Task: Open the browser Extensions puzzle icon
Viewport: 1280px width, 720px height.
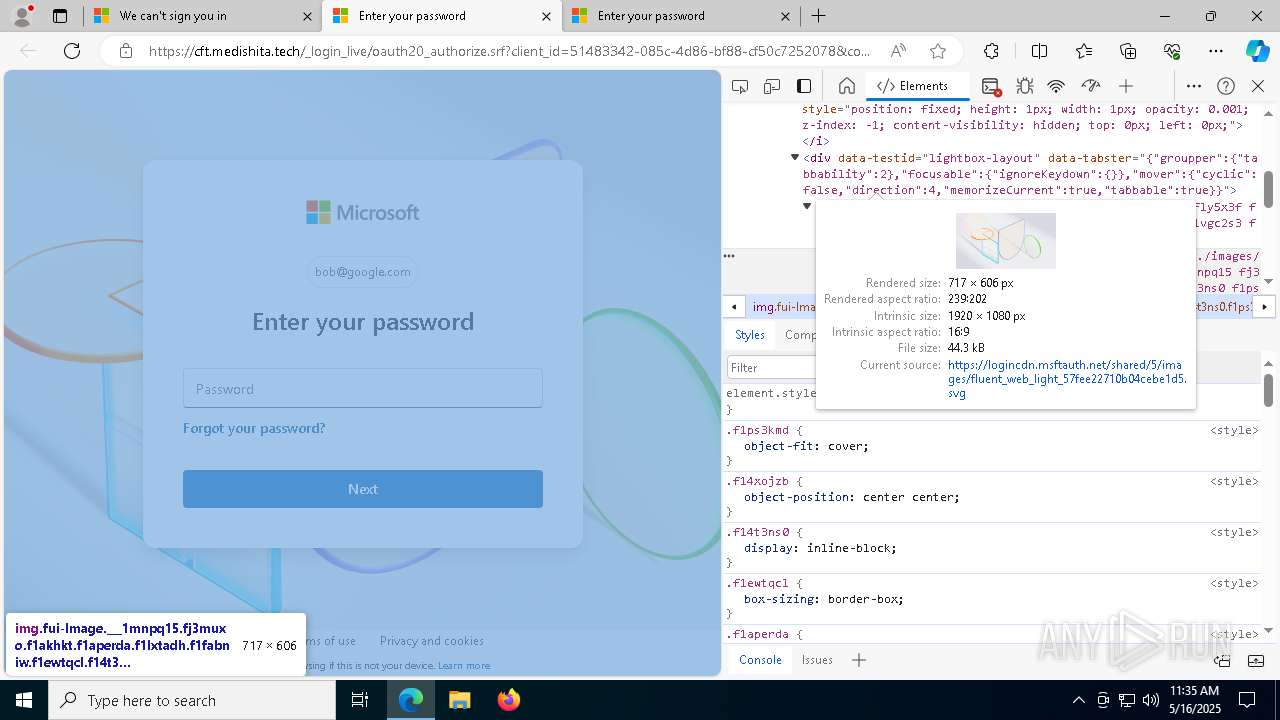Action: [991, 51]
